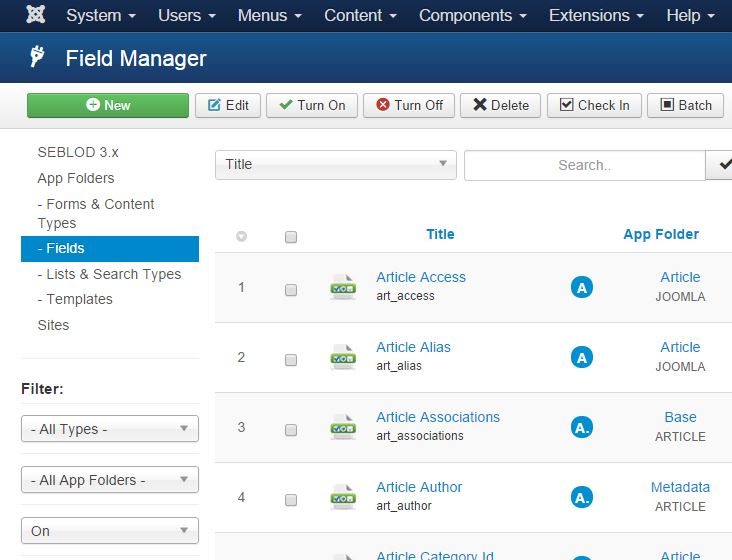732x560 pixels.
Task: Click in the Search input field
Action: pyautogui.click(x=584, y=165)
